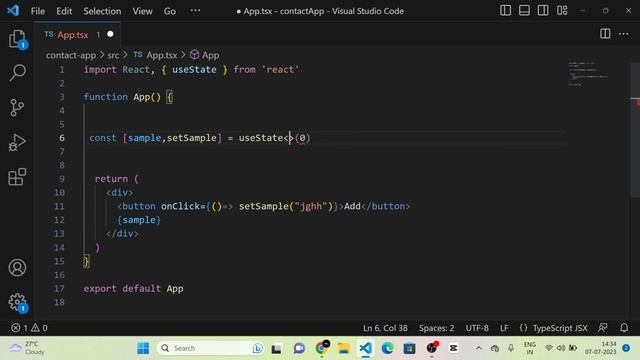Image resolution: width=640 pixels, height=360 pixels.
Task: Open the microphone tray icon
Action: click(511, 348)
